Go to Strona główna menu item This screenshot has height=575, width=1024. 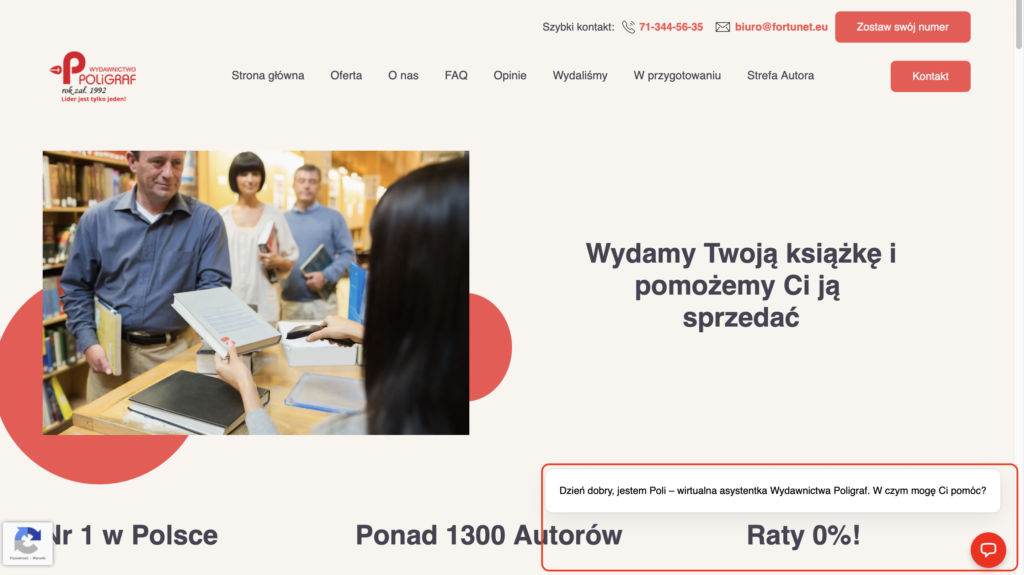click(x=268, y=76)
